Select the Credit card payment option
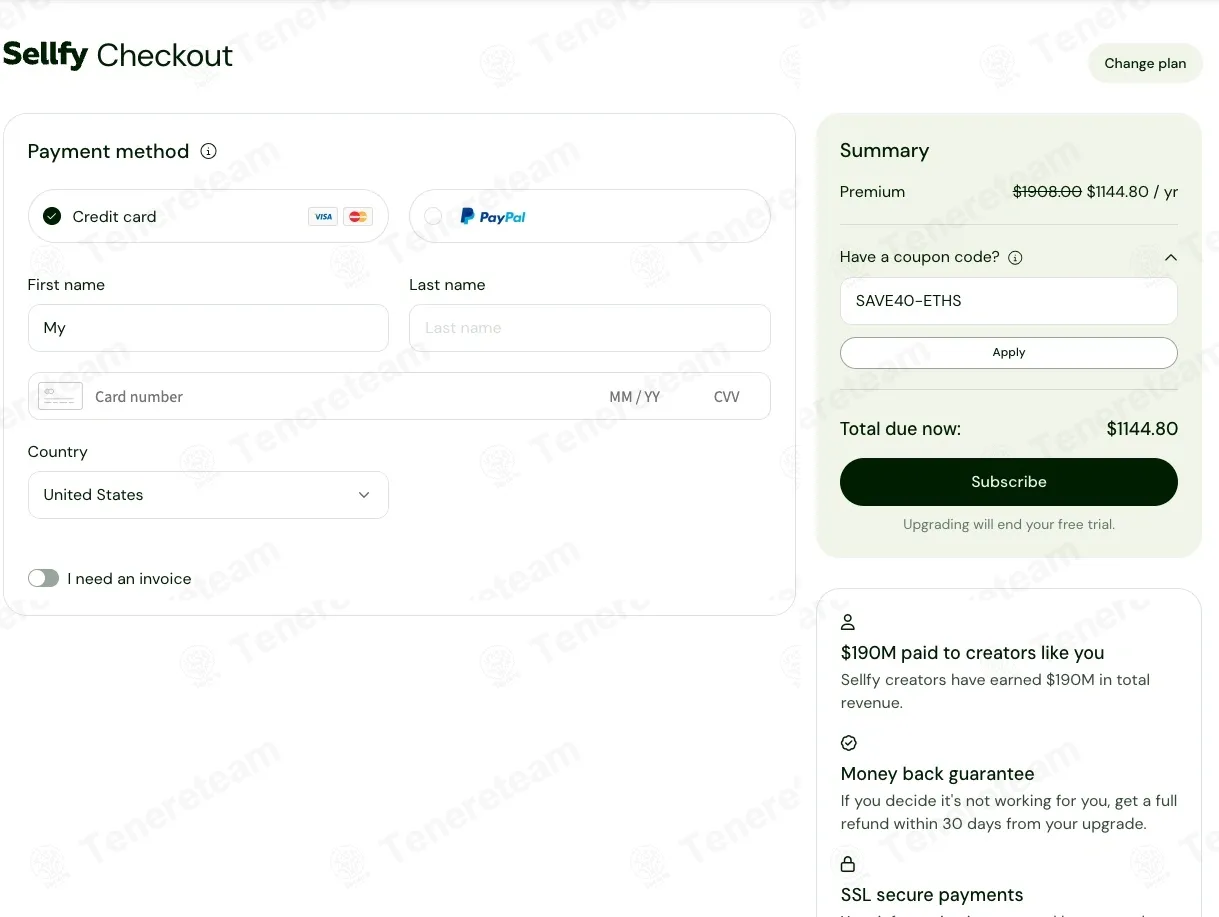The height and width of the screenshot is (917, 1219). tap(208, 216)
